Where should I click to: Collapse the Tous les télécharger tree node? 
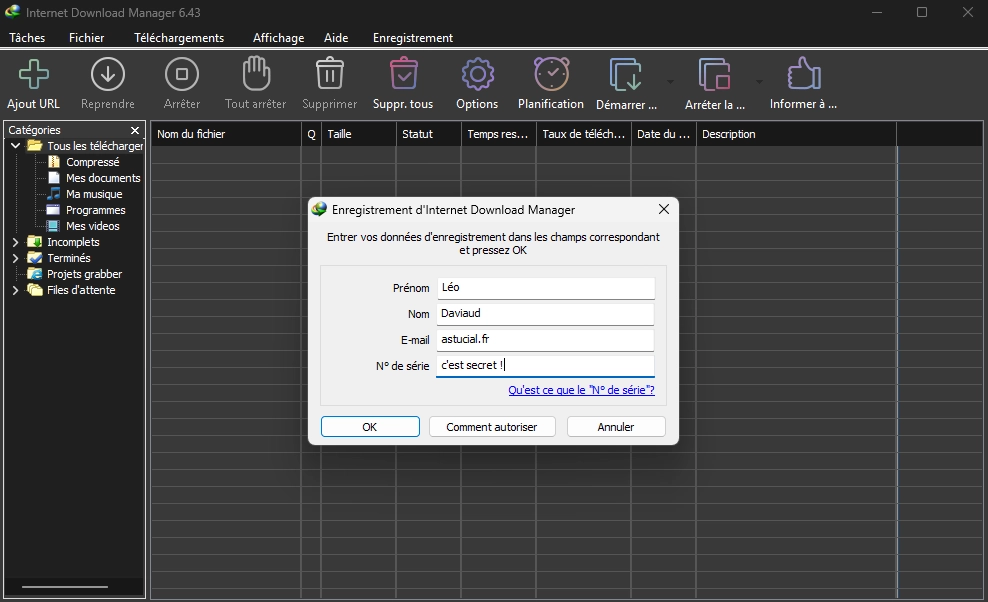click(15, 146)
